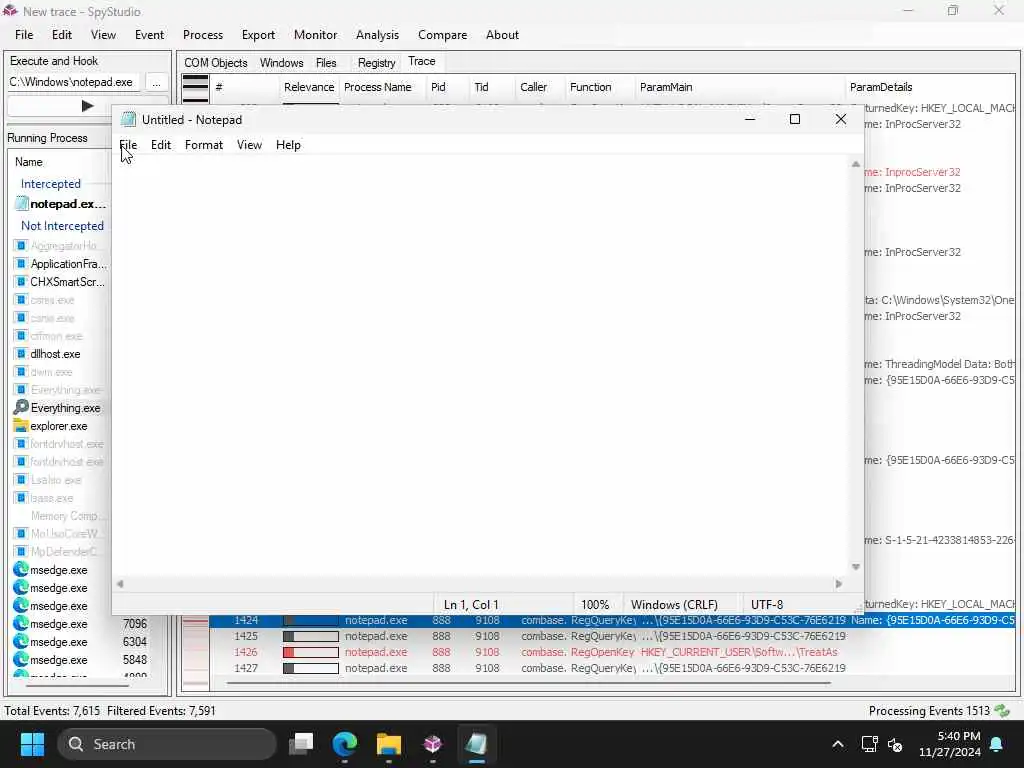
Task: Sort by Process Name column header
Action: [x=377, y=87]
